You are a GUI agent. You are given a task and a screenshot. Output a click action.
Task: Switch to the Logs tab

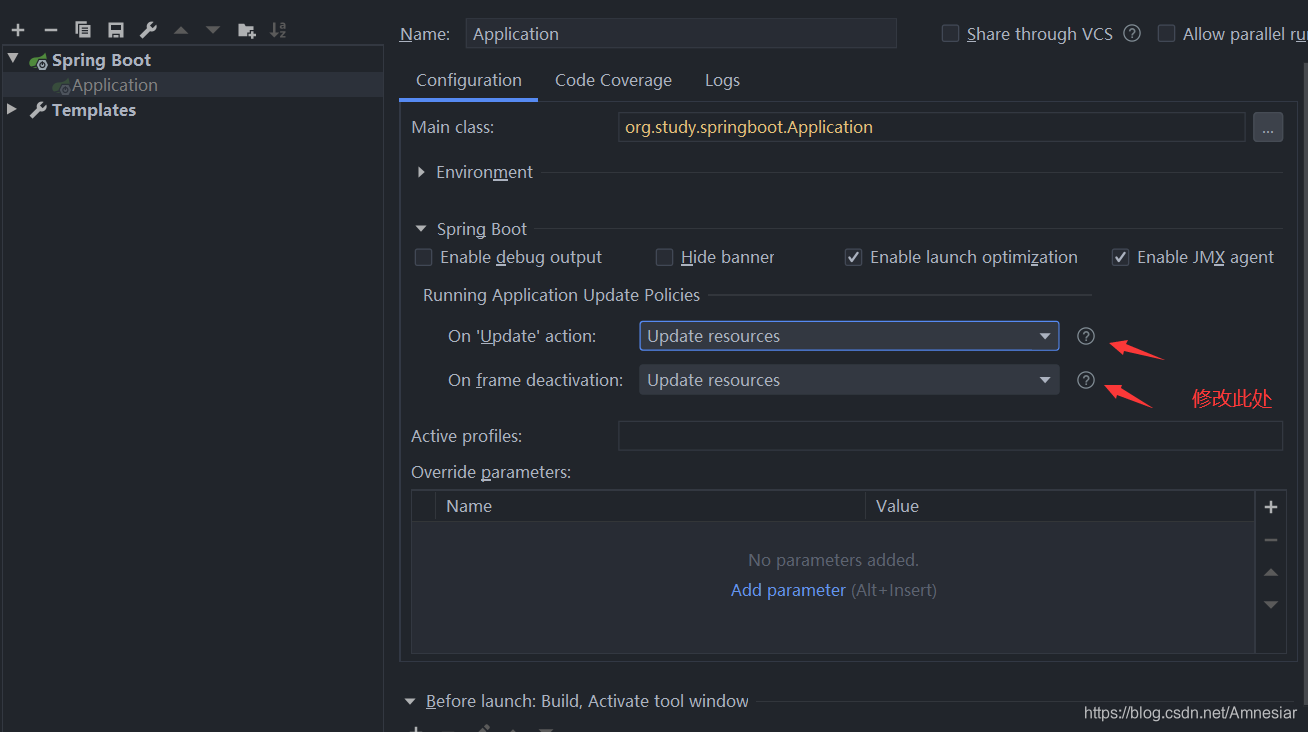(722, 80)
